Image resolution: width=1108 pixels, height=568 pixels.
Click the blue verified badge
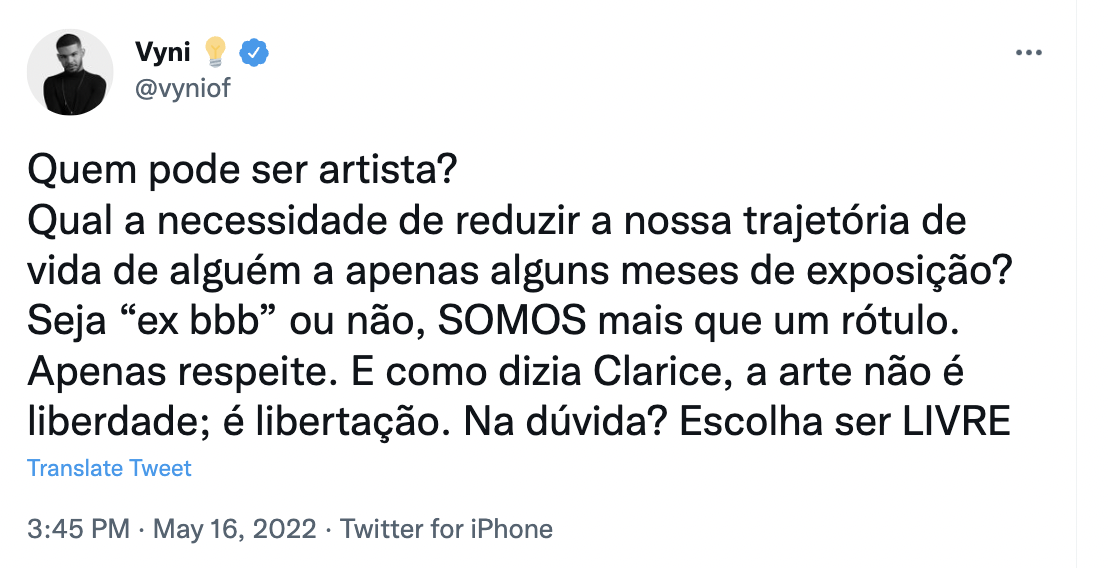click(x=256, y=51)
